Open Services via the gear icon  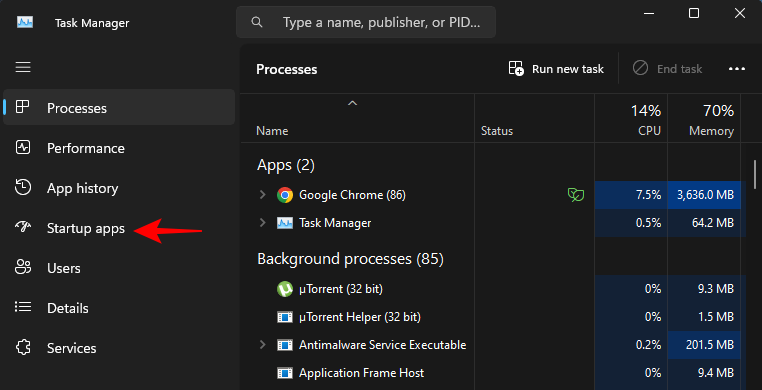(x=23, y=347)
